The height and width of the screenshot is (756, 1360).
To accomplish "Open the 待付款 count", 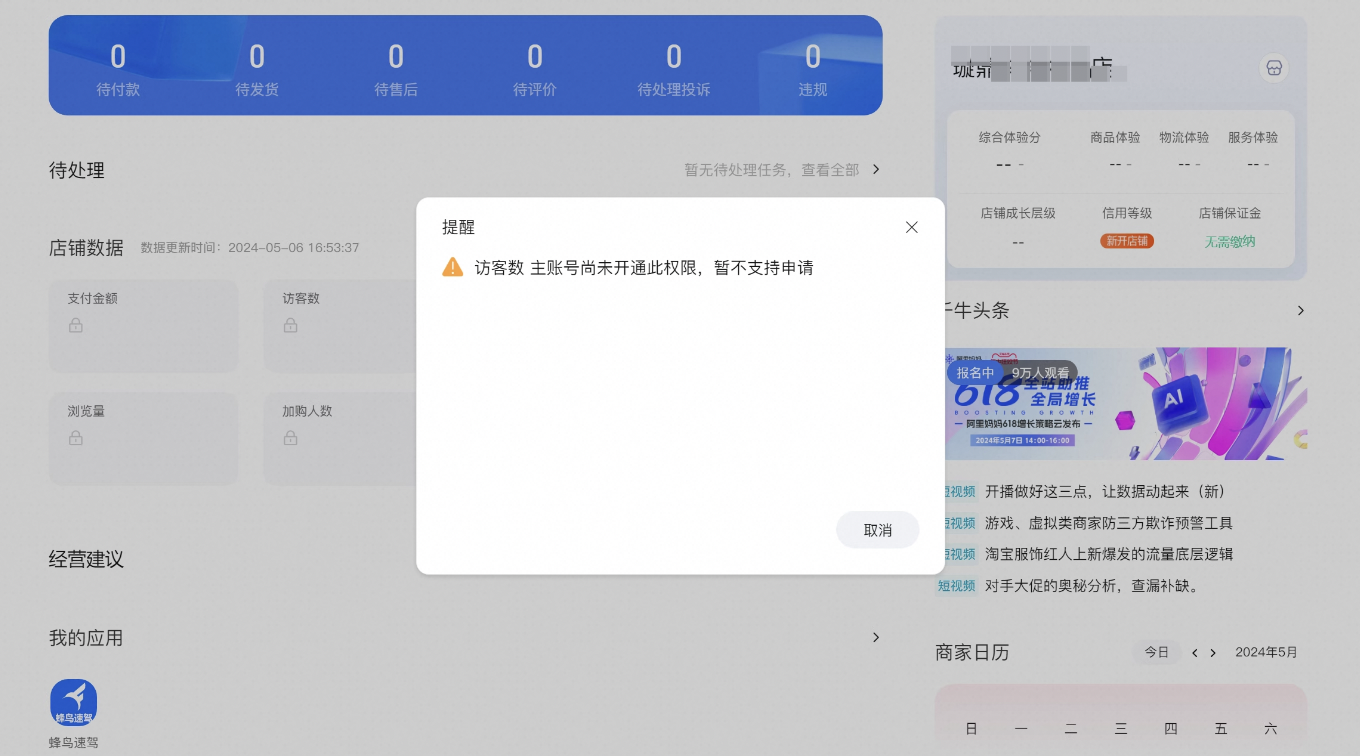I will 118,68.
